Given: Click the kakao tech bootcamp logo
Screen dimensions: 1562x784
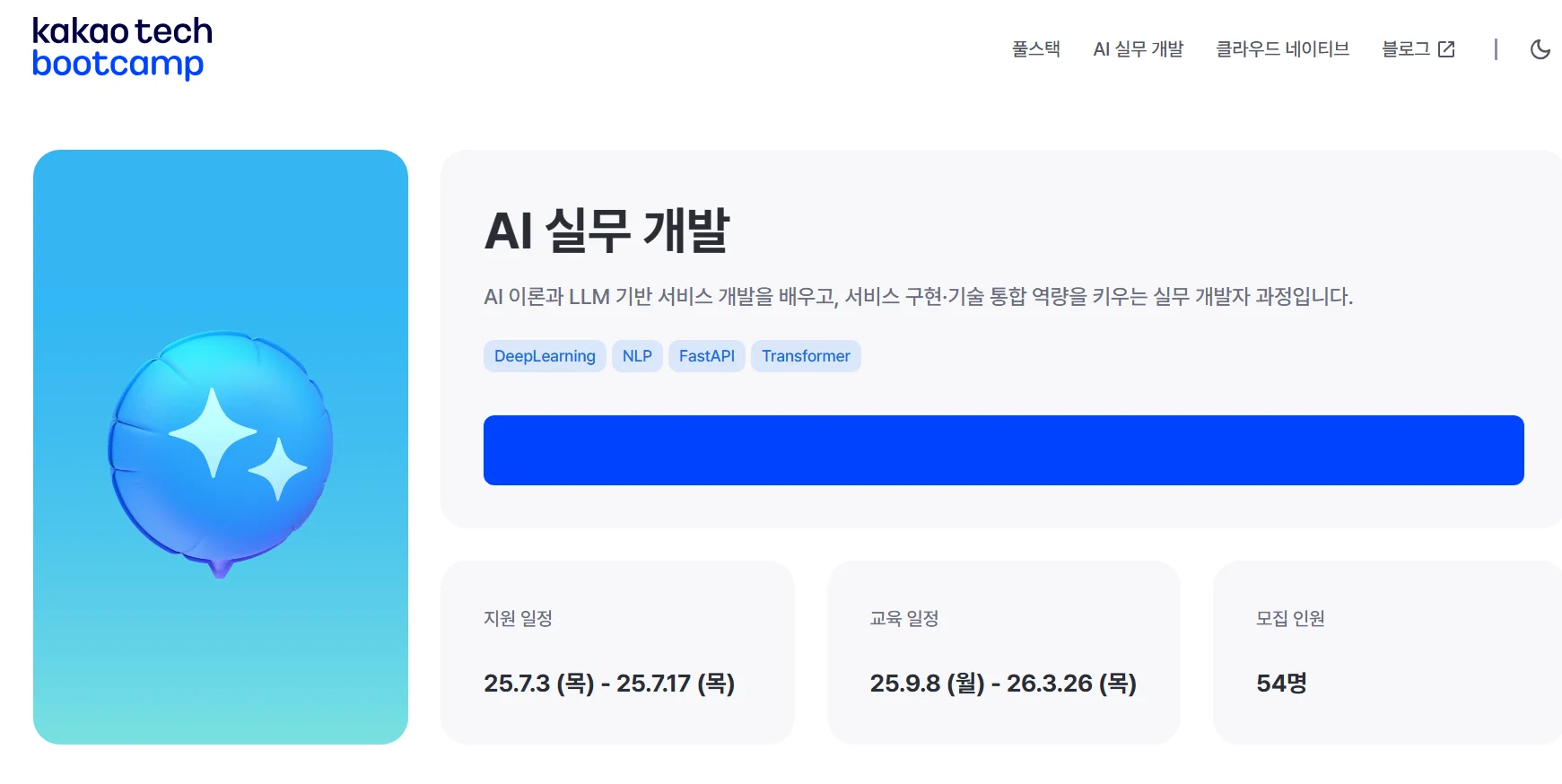Looking at the screenshot, I should click(x=122, y=48).
